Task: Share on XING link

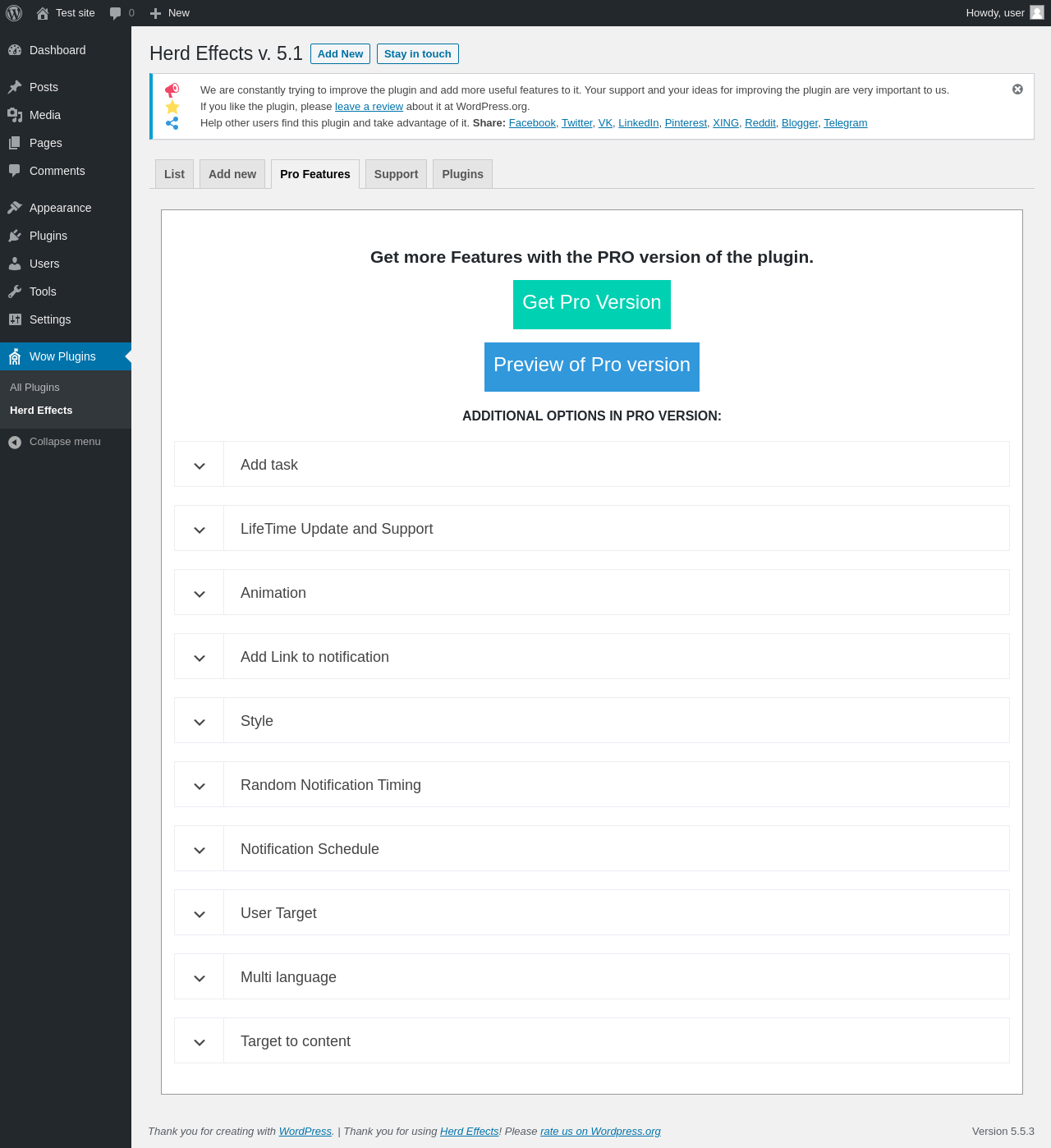Action: click(x=726, y=123)
